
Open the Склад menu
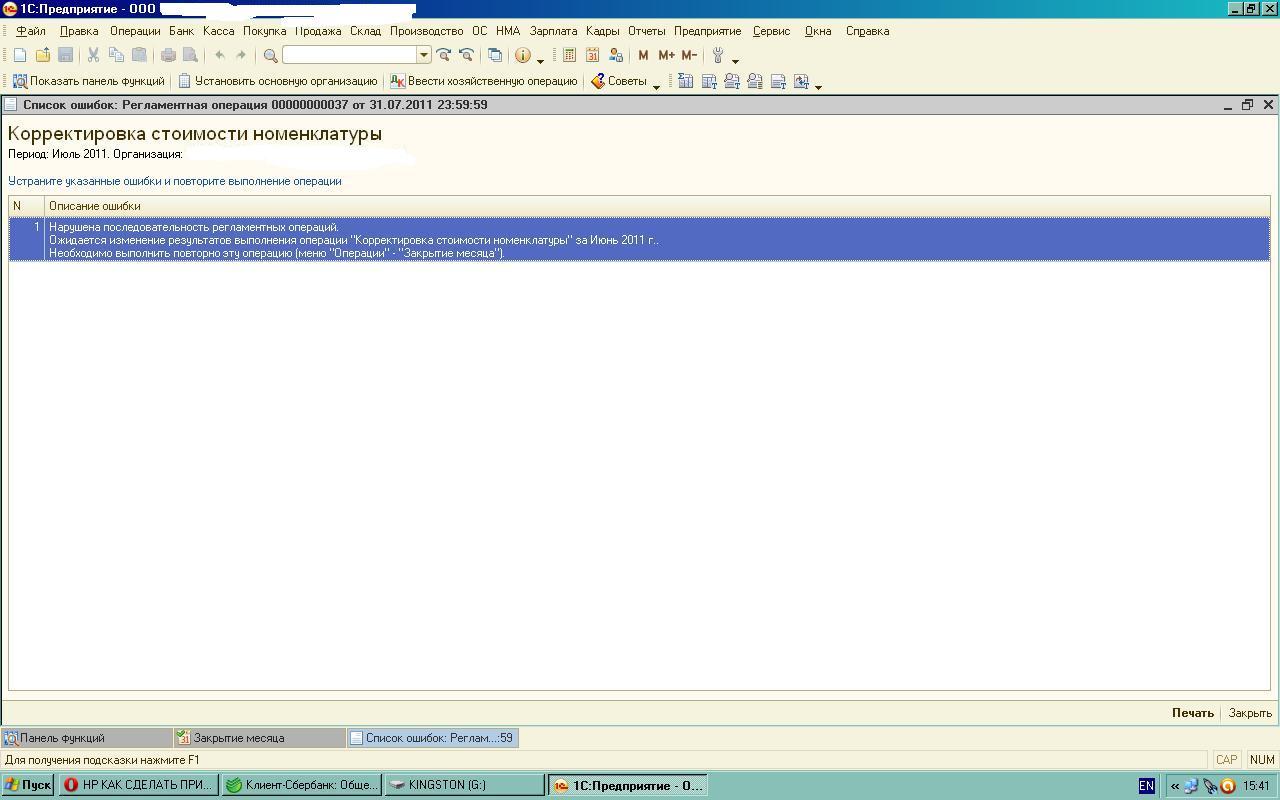click(x=365, y=31)
